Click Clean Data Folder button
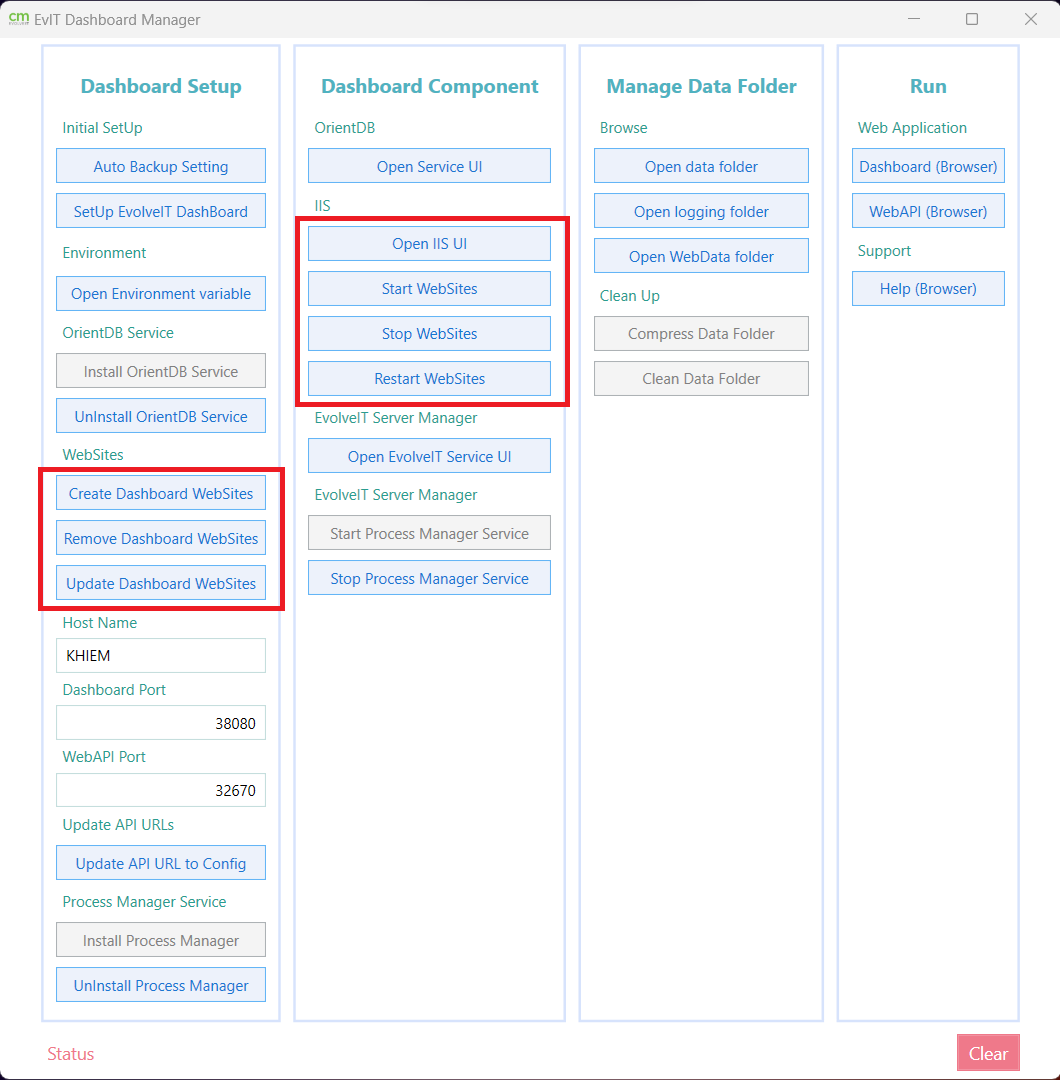1060x1080 pixels. 701,378
